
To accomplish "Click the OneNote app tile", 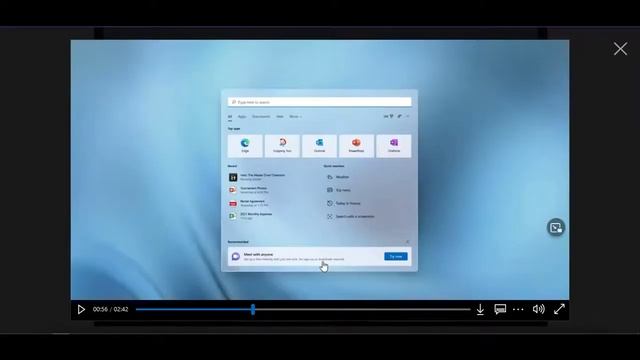I will 394,146.
